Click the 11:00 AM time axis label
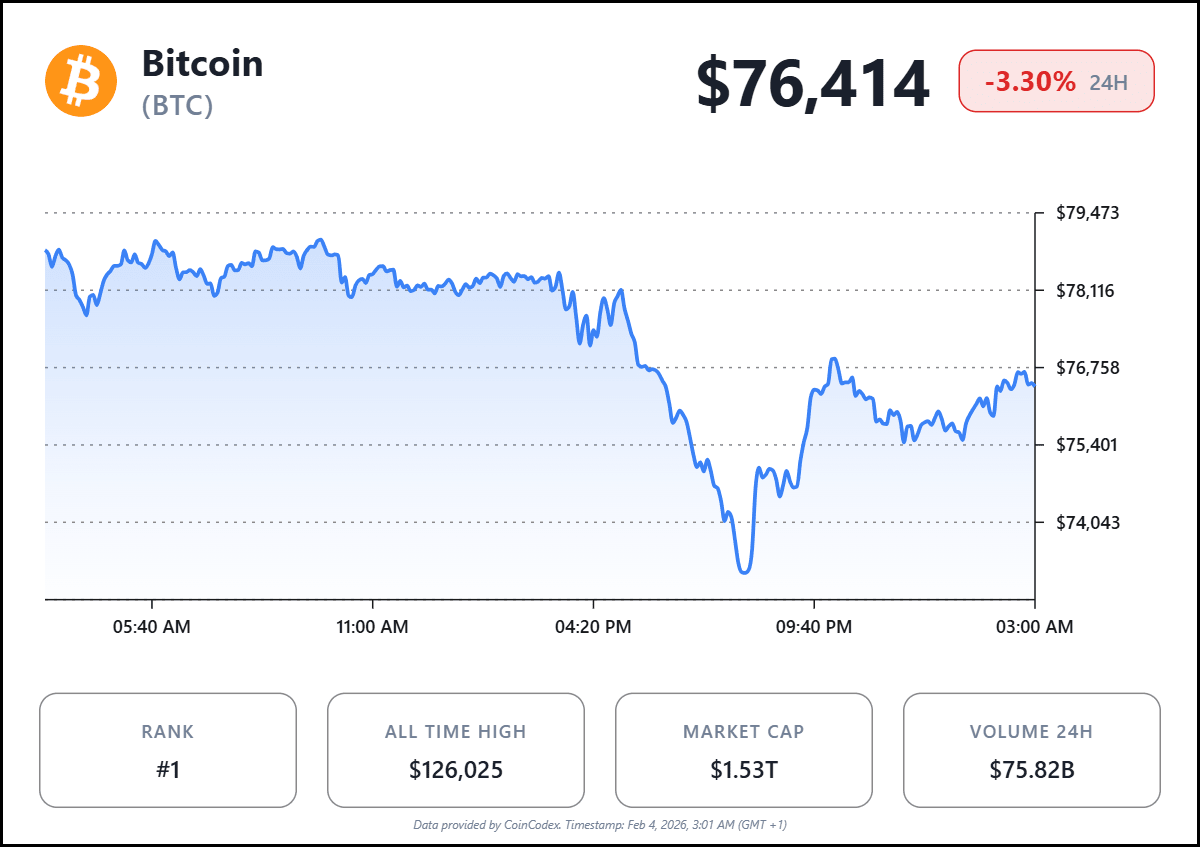The image size is (1200, 847). point(372,627)
